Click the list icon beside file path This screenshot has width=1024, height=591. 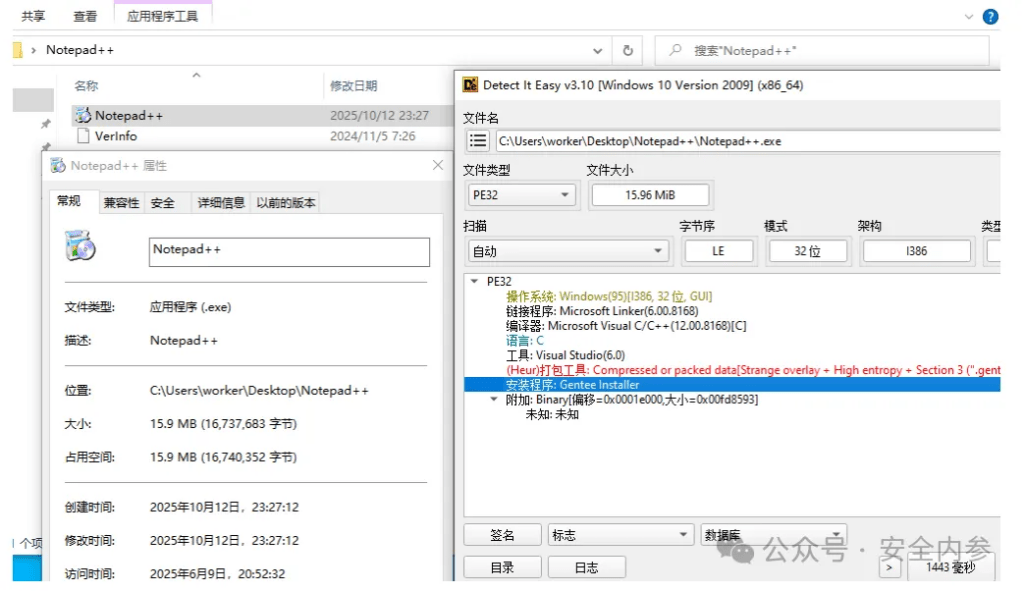pos(478,141)
